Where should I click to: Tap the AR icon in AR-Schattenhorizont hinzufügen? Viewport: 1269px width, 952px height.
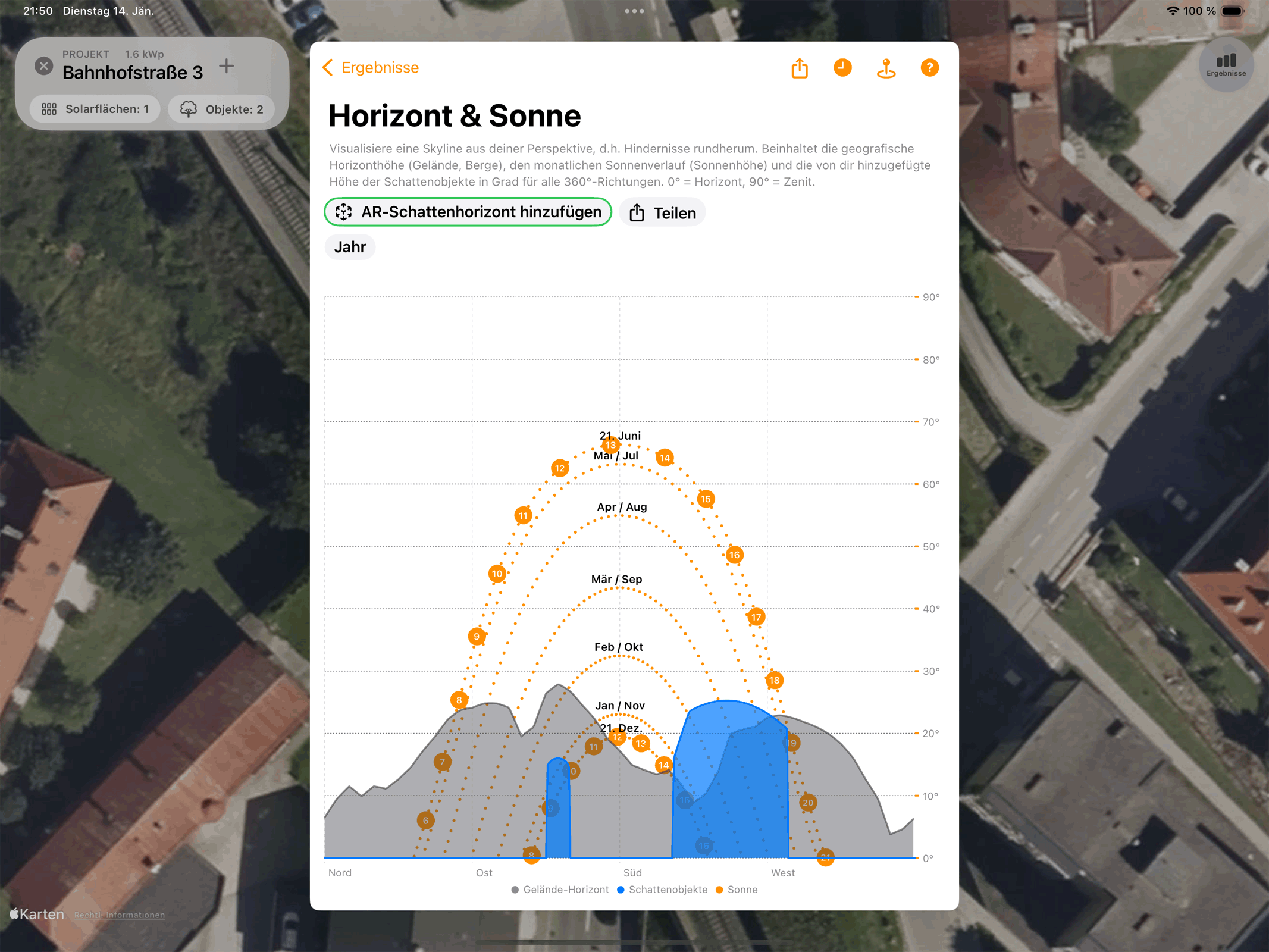pyautogui.click(x=344, y=211)
